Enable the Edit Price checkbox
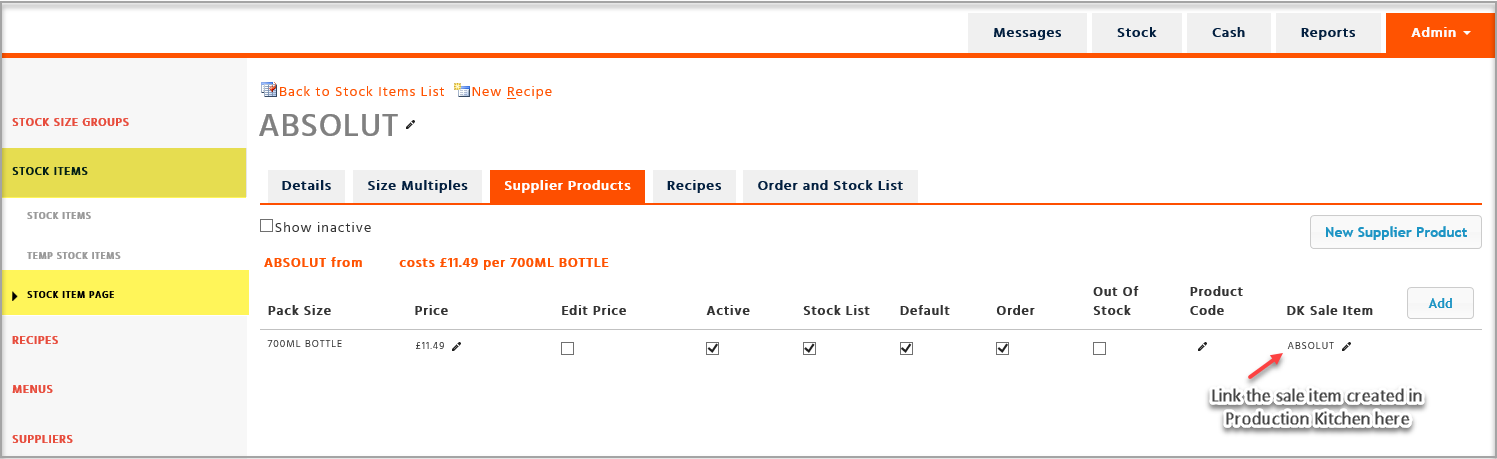Image resolution: width=1497 pixels, height=459 pixels. 567,349
